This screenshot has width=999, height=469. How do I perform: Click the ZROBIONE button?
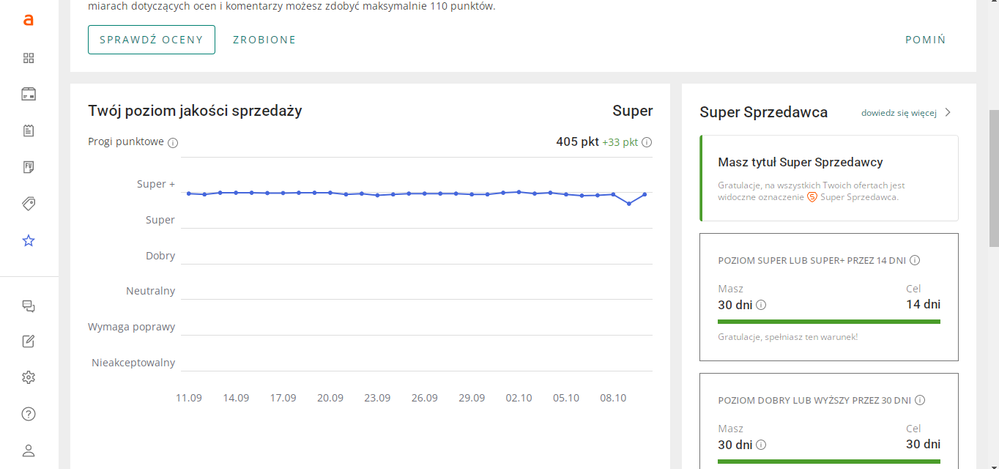coord(264,40)
